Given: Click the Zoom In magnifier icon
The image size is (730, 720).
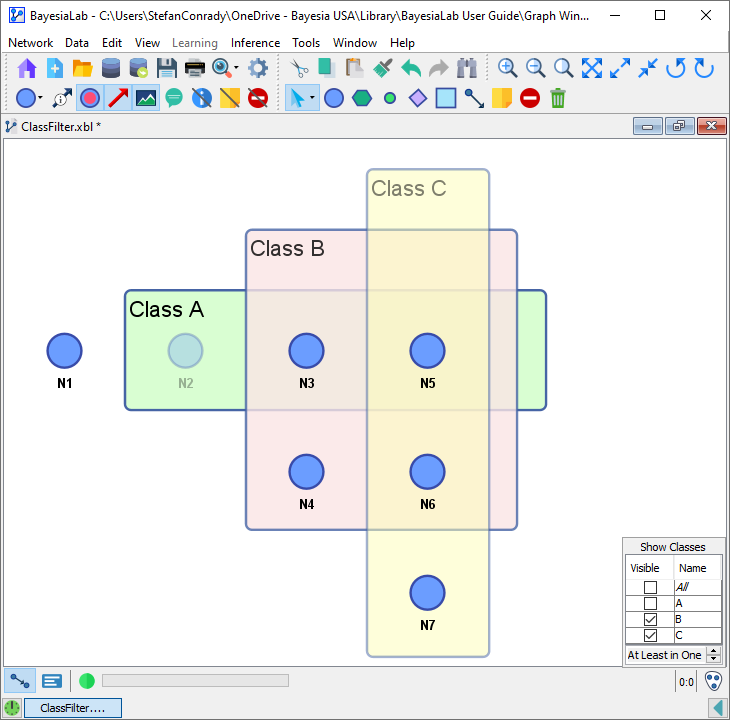Looking at the screenshot, I should (508, 68).
